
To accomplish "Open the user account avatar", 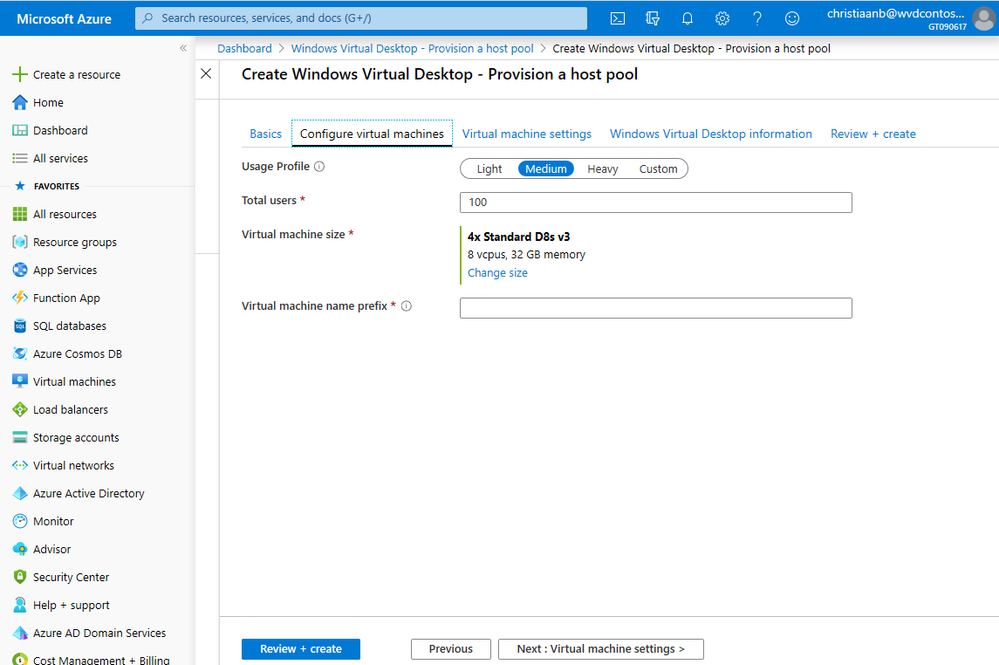I will pyautogui.click(x=984, y=18).
